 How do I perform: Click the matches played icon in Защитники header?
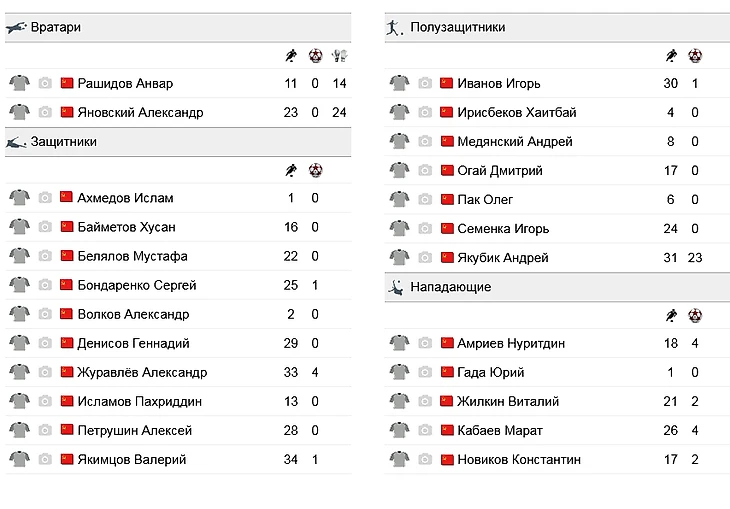(291, 171)
